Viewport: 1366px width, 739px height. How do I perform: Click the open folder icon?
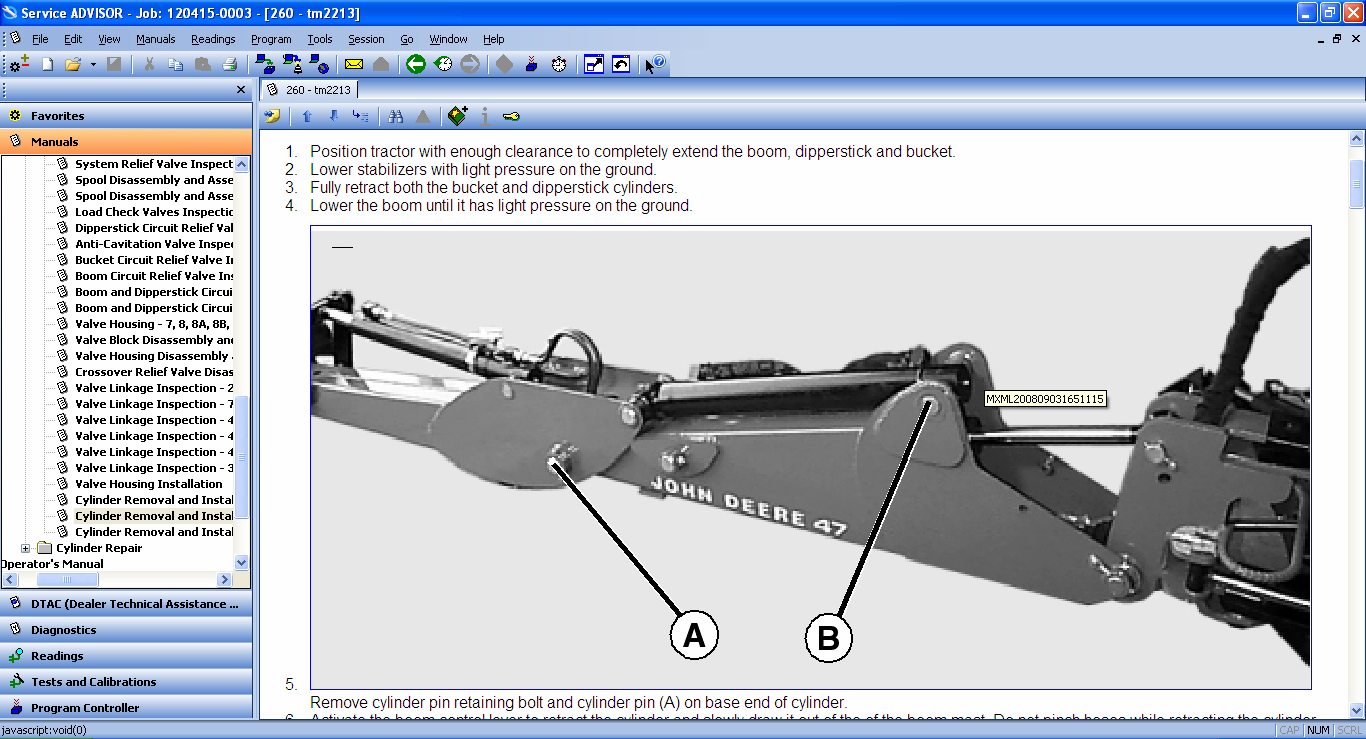pyautogui.click(x=73, y=64)
